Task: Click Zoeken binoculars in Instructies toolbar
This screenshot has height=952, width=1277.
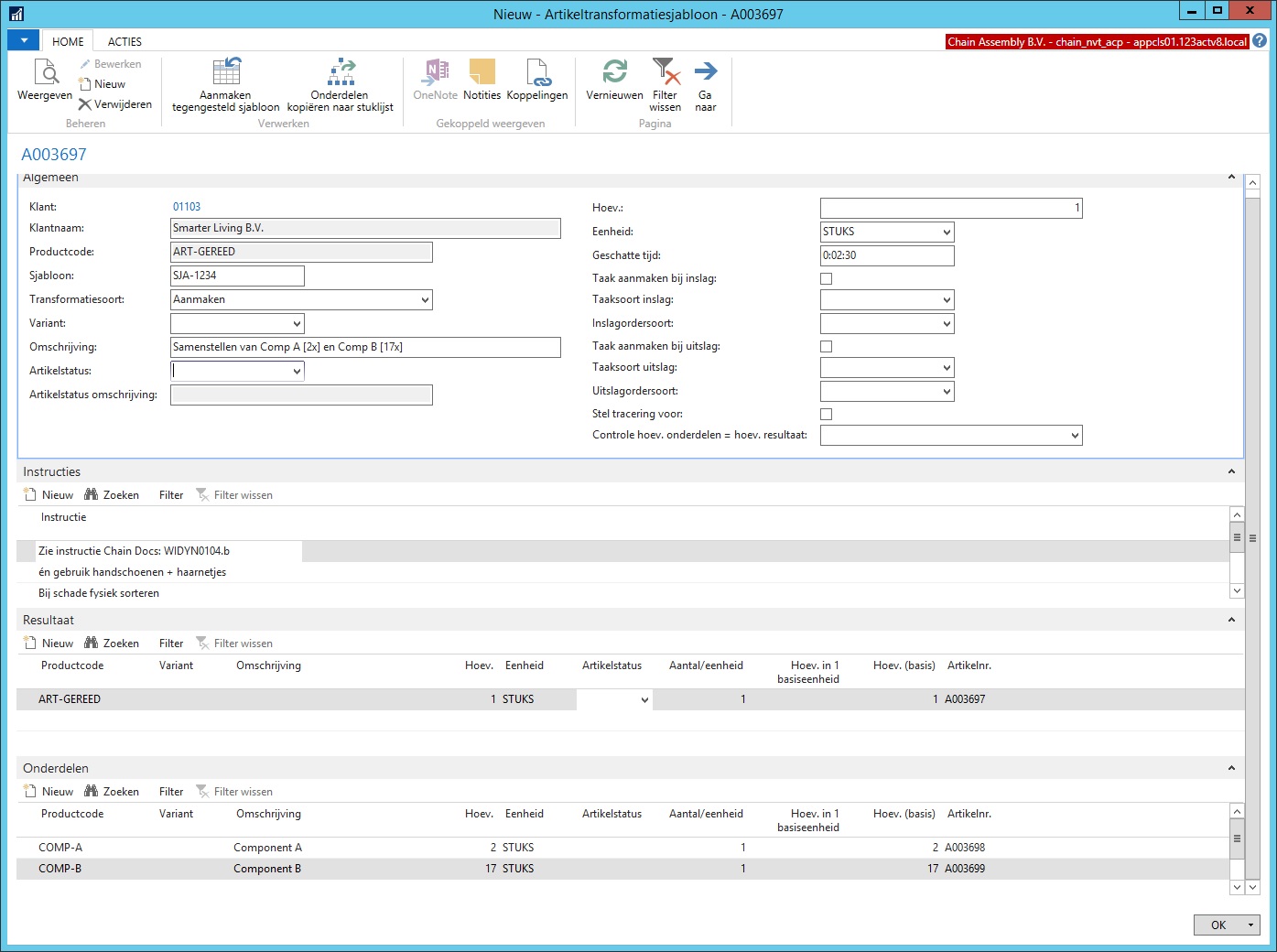Action: tap(112, 495)
